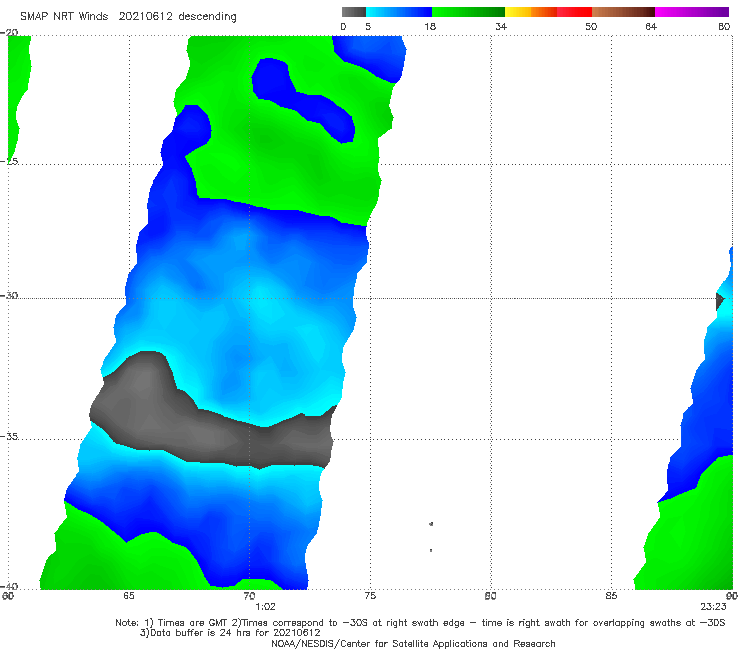Viewport: 740px width, 650px height.
Task: Click the '18' label under the color bar
Action: tap(430, 26)
